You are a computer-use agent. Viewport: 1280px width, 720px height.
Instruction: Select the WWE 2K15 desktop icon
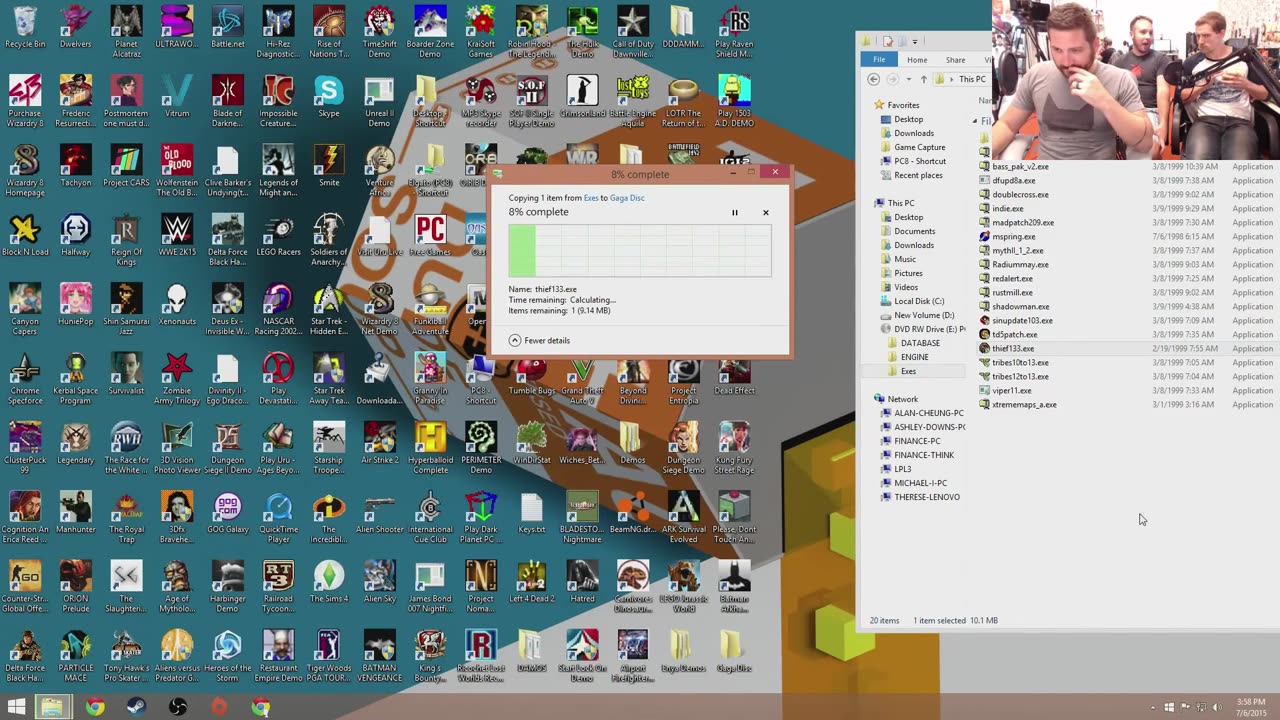177,235
